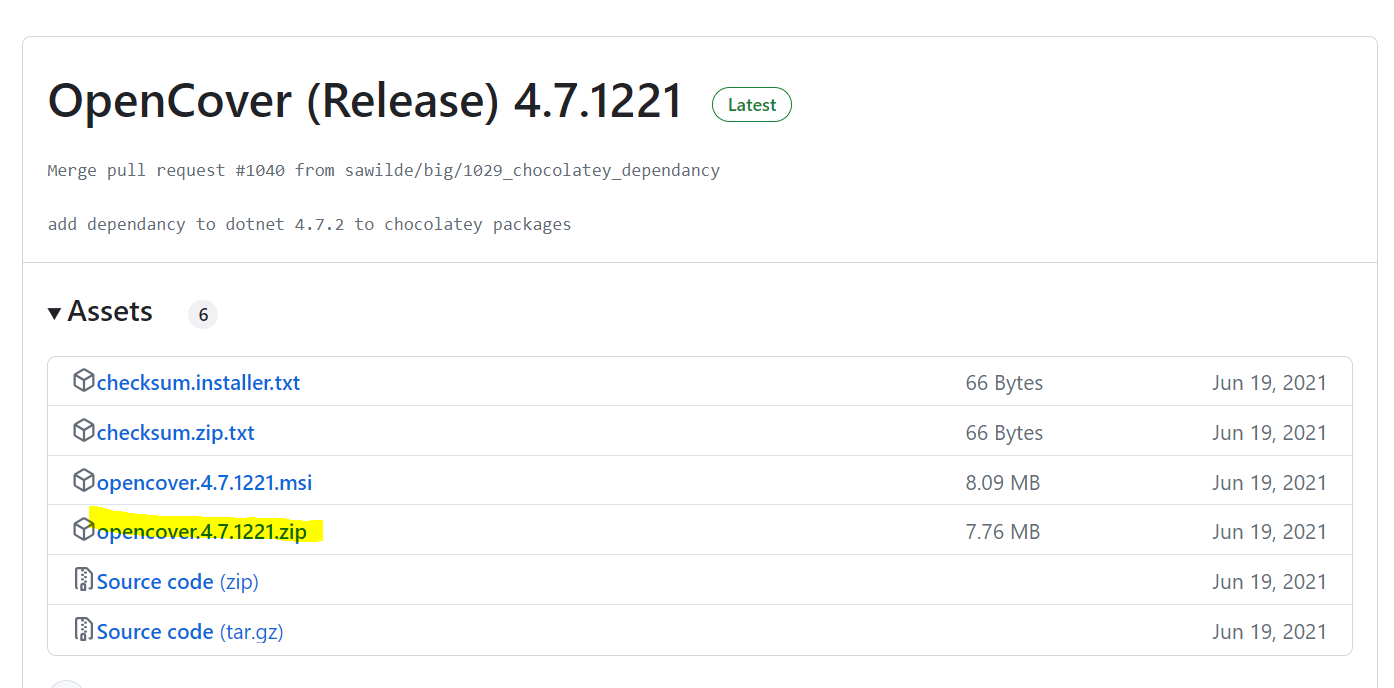The height and width of the screenshot is (688, 1394).
Task: Click the 7.76 MB size of the zip asset
Action: tap(1002, 532)
